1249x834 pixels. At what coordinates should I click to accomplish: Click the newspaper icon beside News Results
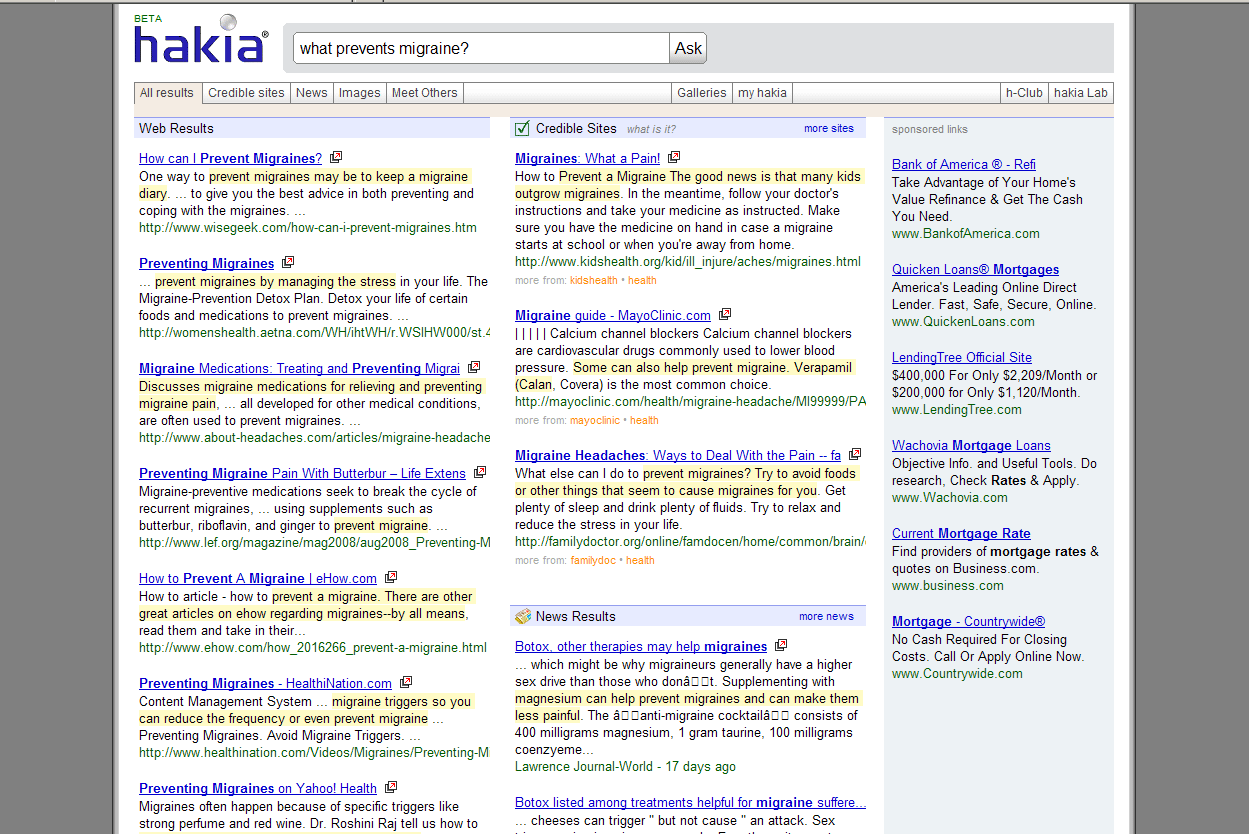coord(522,616)
